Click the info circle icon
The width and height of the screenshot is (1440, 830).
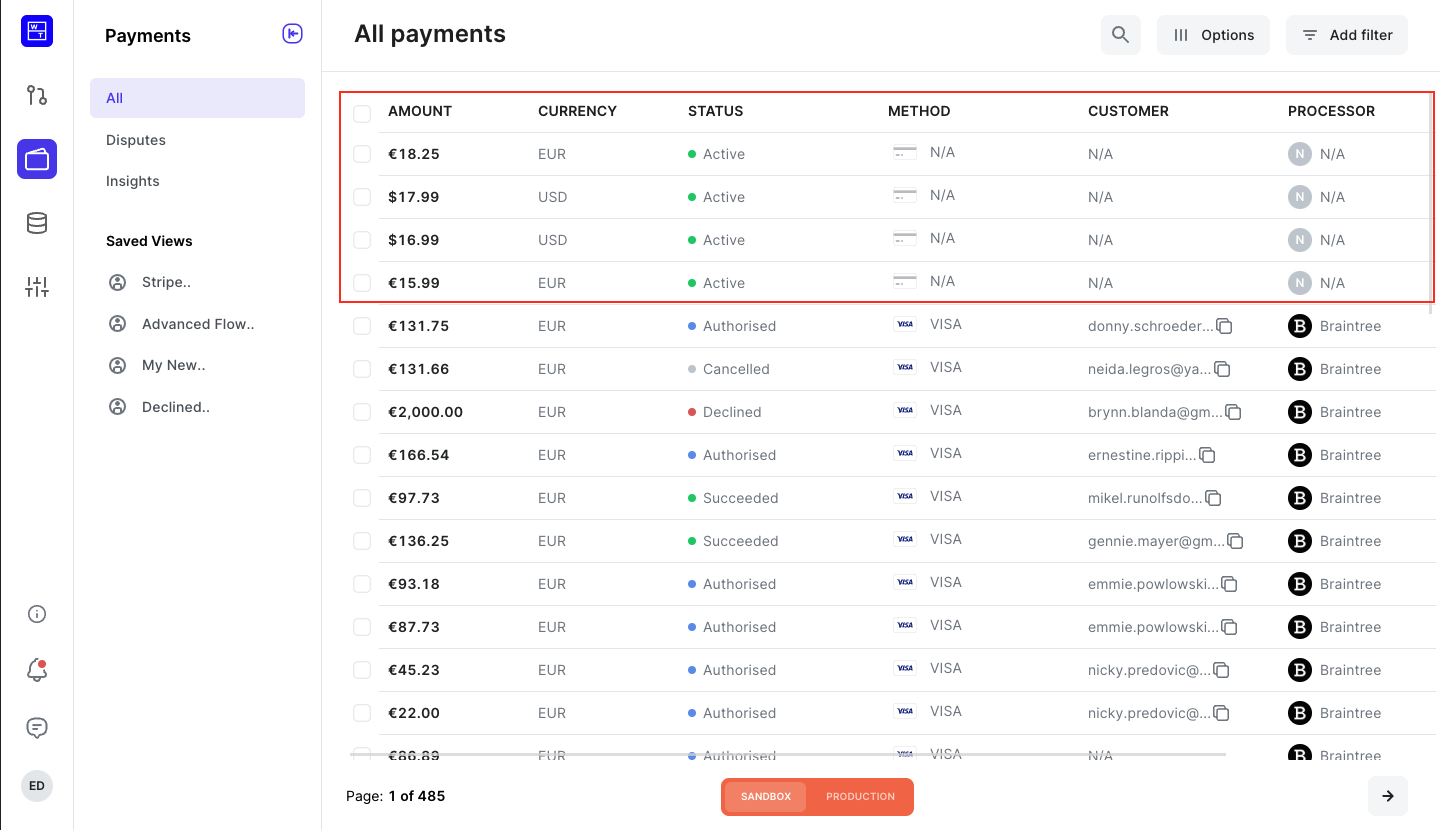(x=37, y=614)
